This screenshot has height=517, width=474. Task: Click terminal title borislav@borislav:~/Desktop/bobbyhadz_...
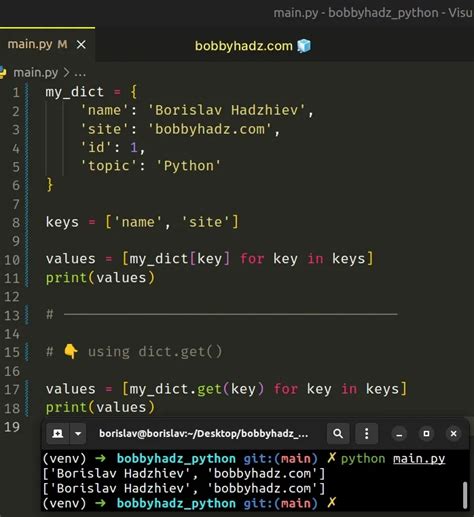pyautogui.click(x=203, y=433)
